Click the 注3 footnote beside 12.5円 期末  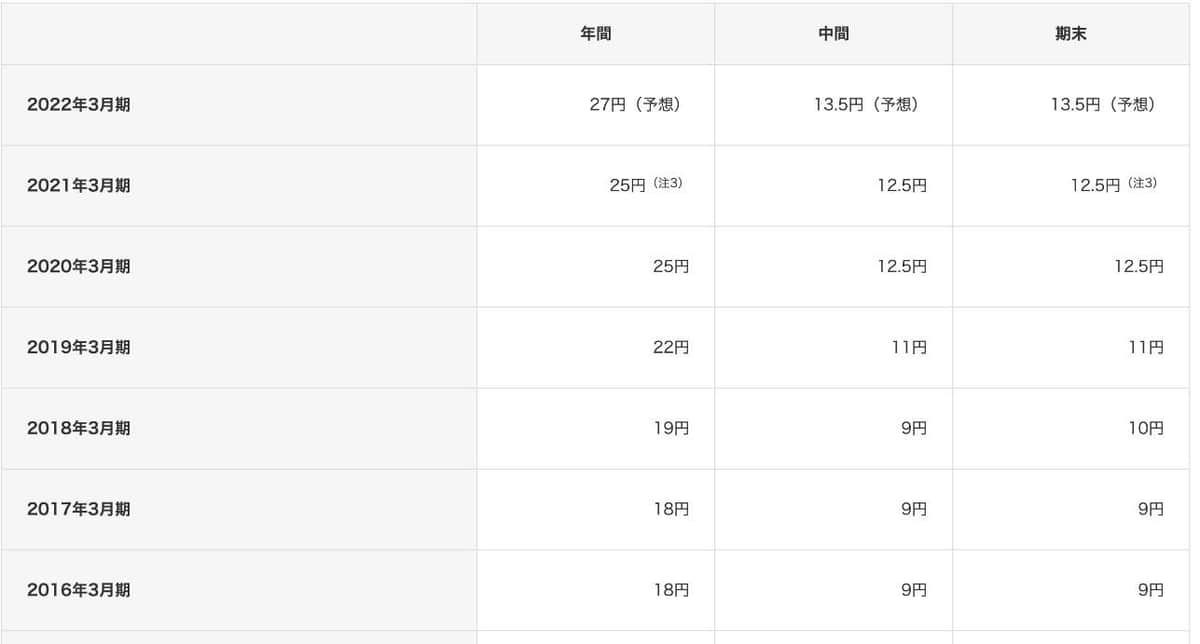pyautogui.click(x=1142, y=184)
